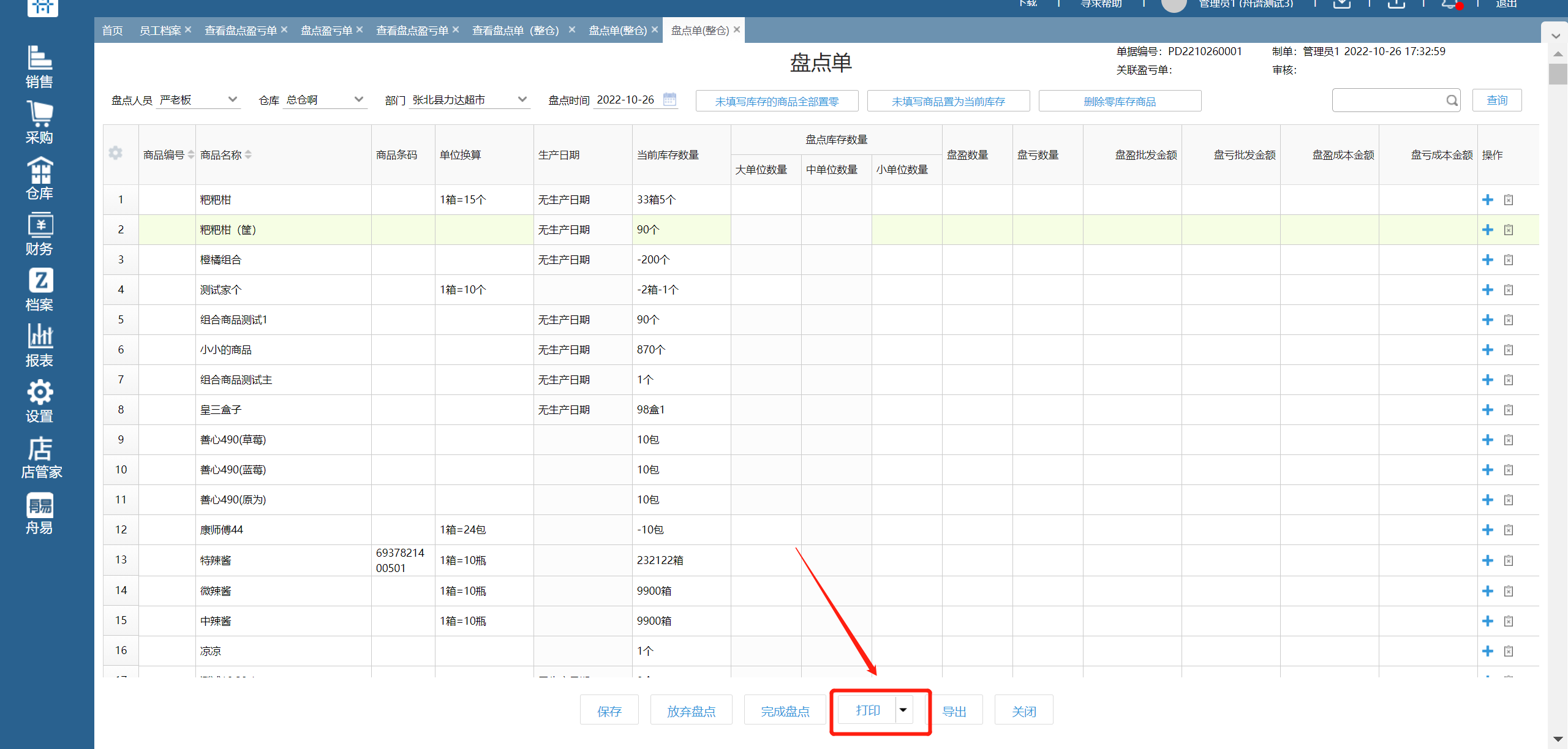The height and width of the screenshot is (749, 1568).
Task: Click 删除零库存商品 button
Action: tap(1120, 101)
